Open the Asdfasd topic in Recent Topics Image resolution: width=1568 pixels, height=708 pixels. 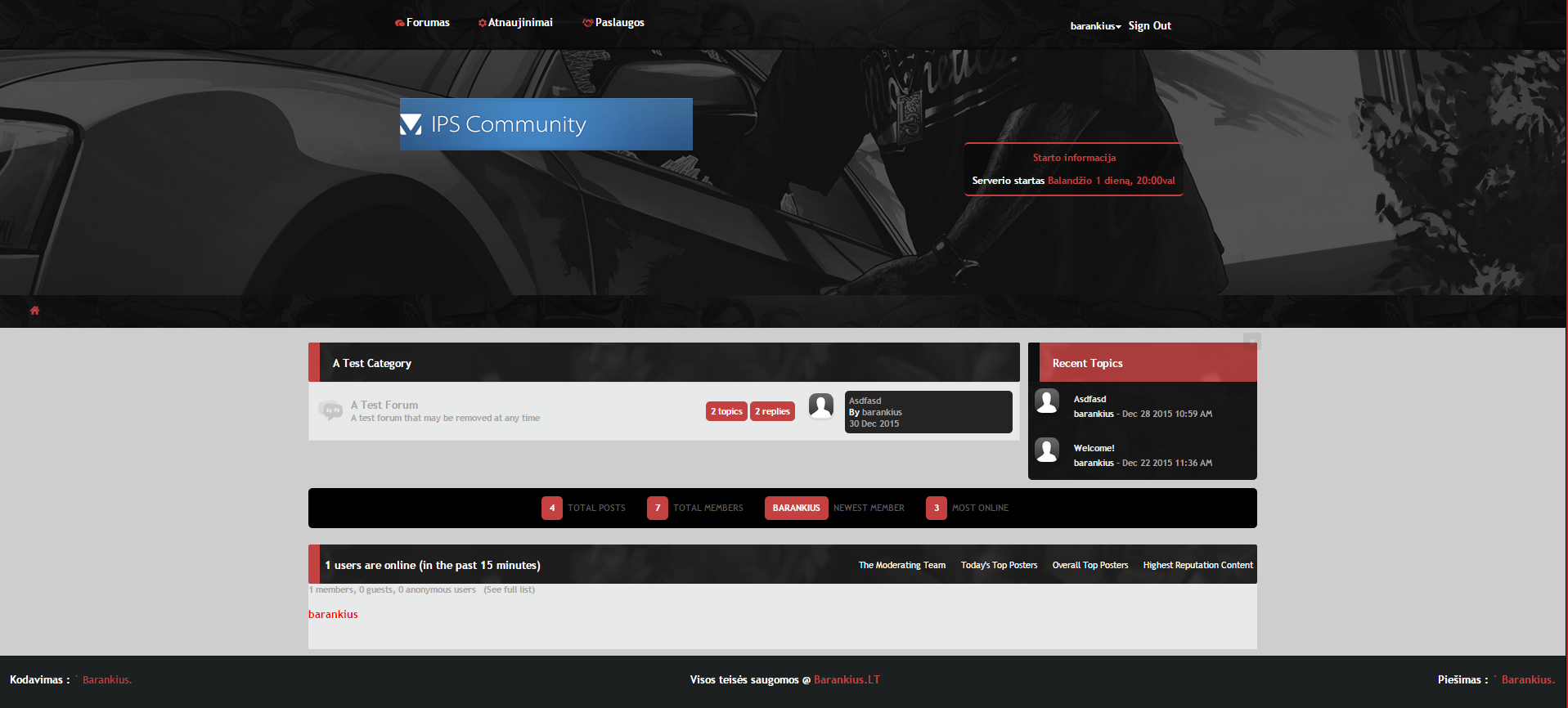coord(1090,399)
